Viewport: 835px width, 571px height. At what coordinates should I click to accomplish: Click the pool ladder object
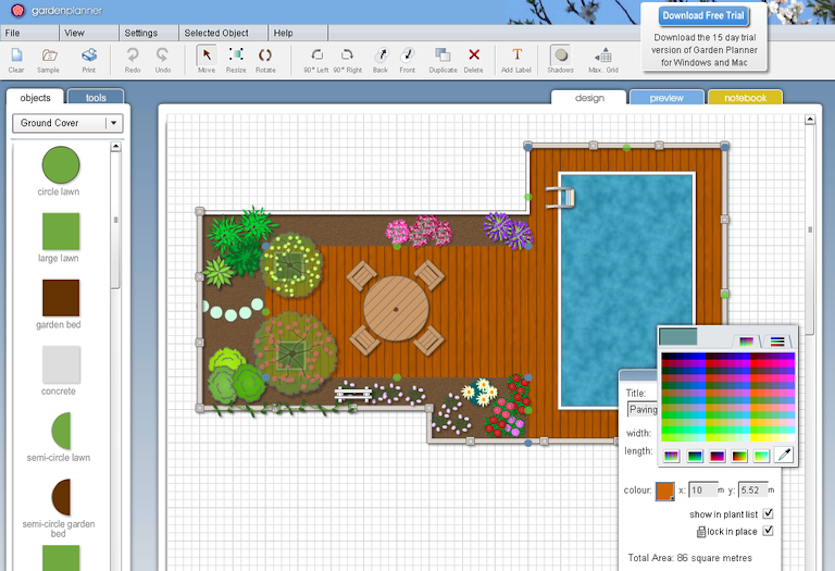[561, 197]
